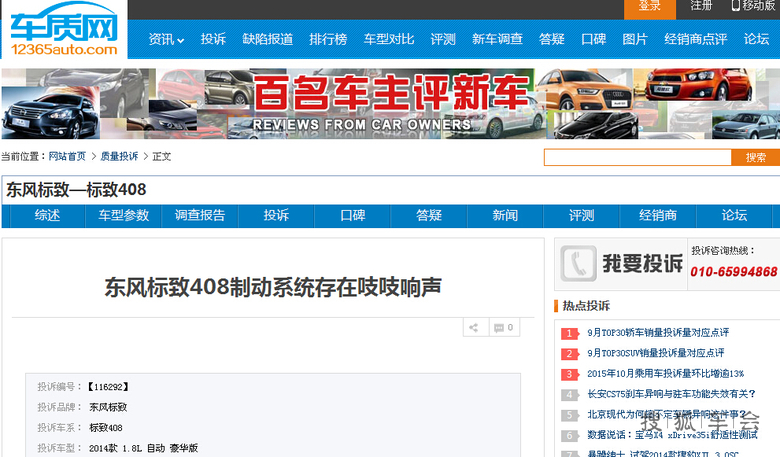Click the orange 搜索 search button
Image resolution: width=780 pixels, height=457 pixels.
(755, 157)
